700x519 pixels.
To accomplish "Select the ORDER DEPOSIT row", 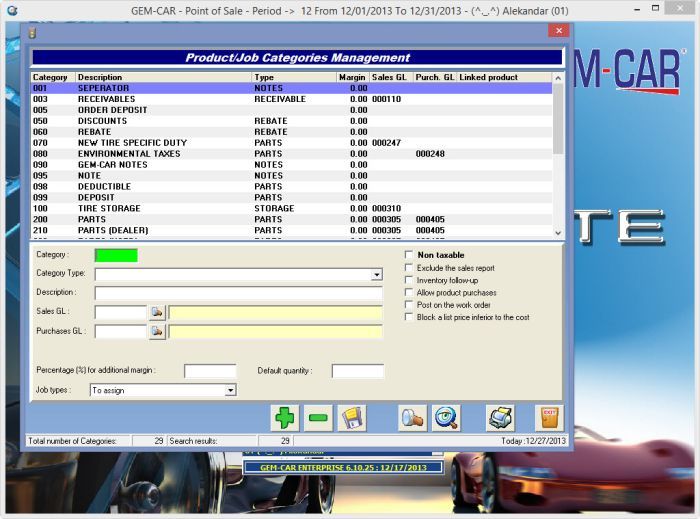I will click(292, 110).
